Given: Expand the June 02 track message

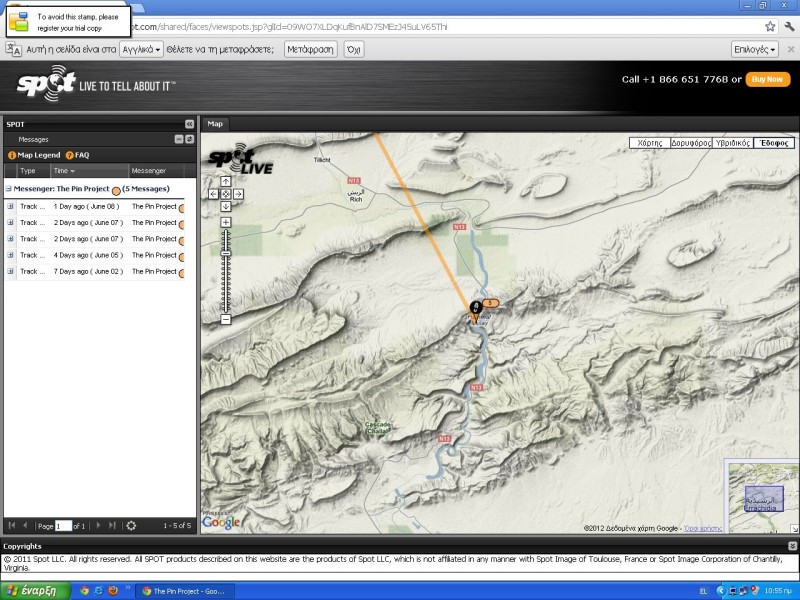Looking at the screenshot, I should click(x=10, y=271).
